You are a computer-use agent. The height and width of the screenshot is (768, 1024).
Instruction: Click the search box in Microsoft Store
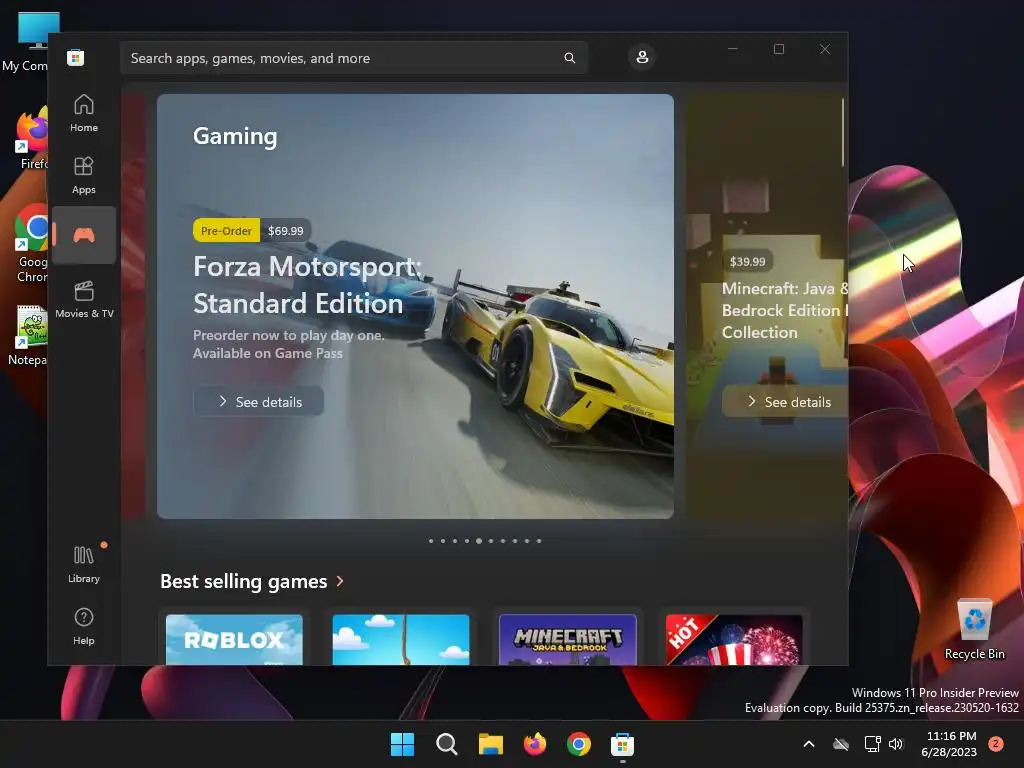(x=354, y=58)
